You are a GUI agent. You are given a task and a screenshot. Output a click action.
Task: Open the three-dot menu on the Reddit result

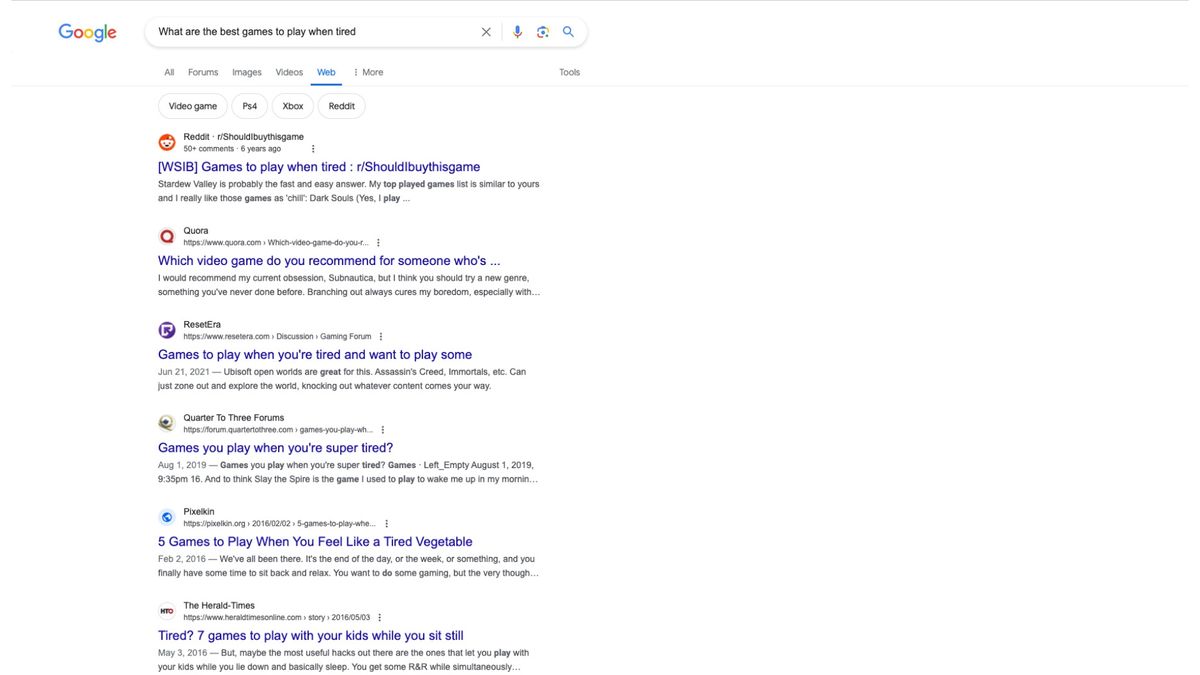[x=312, y=147]
